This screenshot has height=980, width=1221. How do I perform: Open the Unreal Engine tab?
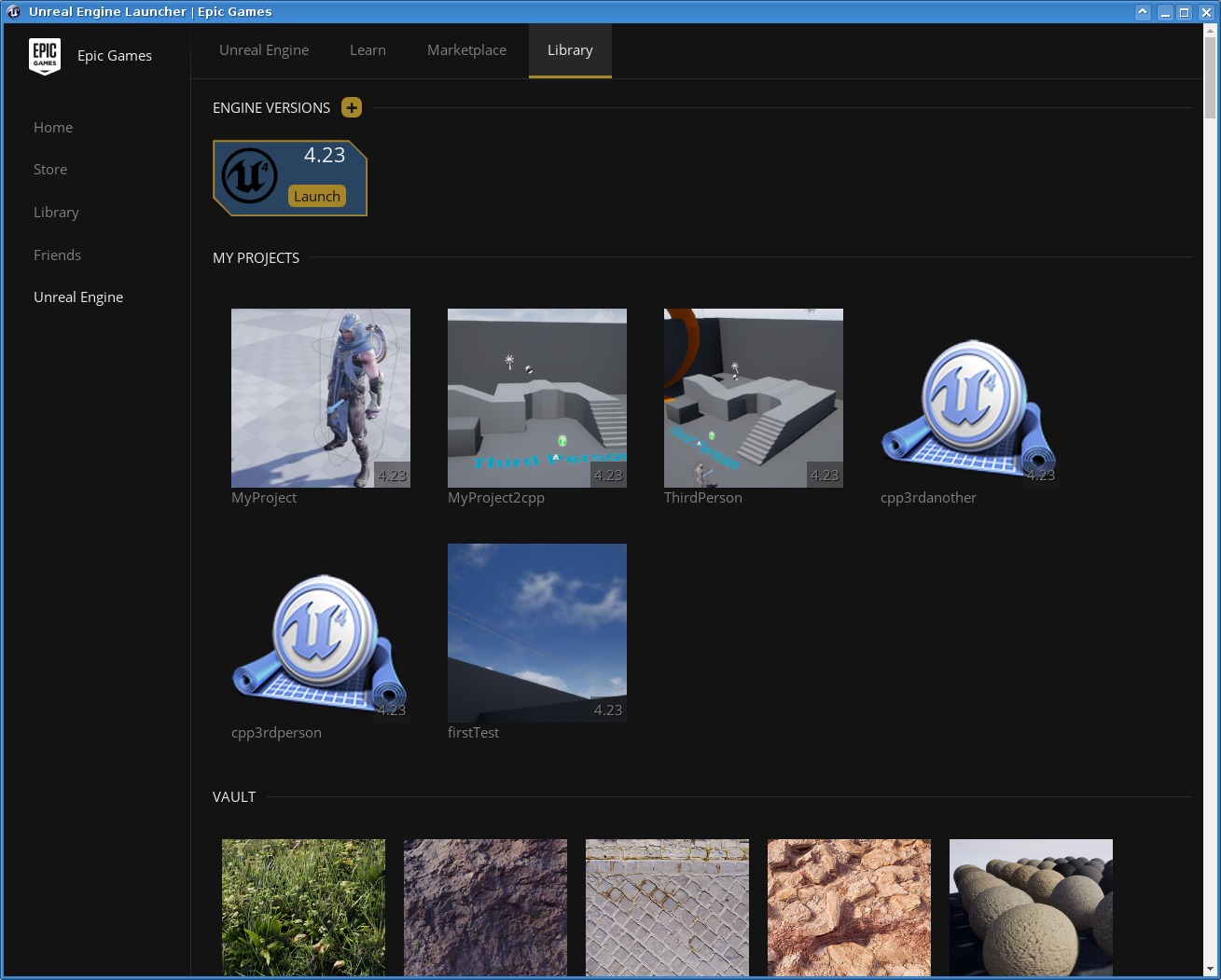pos(264,50)
